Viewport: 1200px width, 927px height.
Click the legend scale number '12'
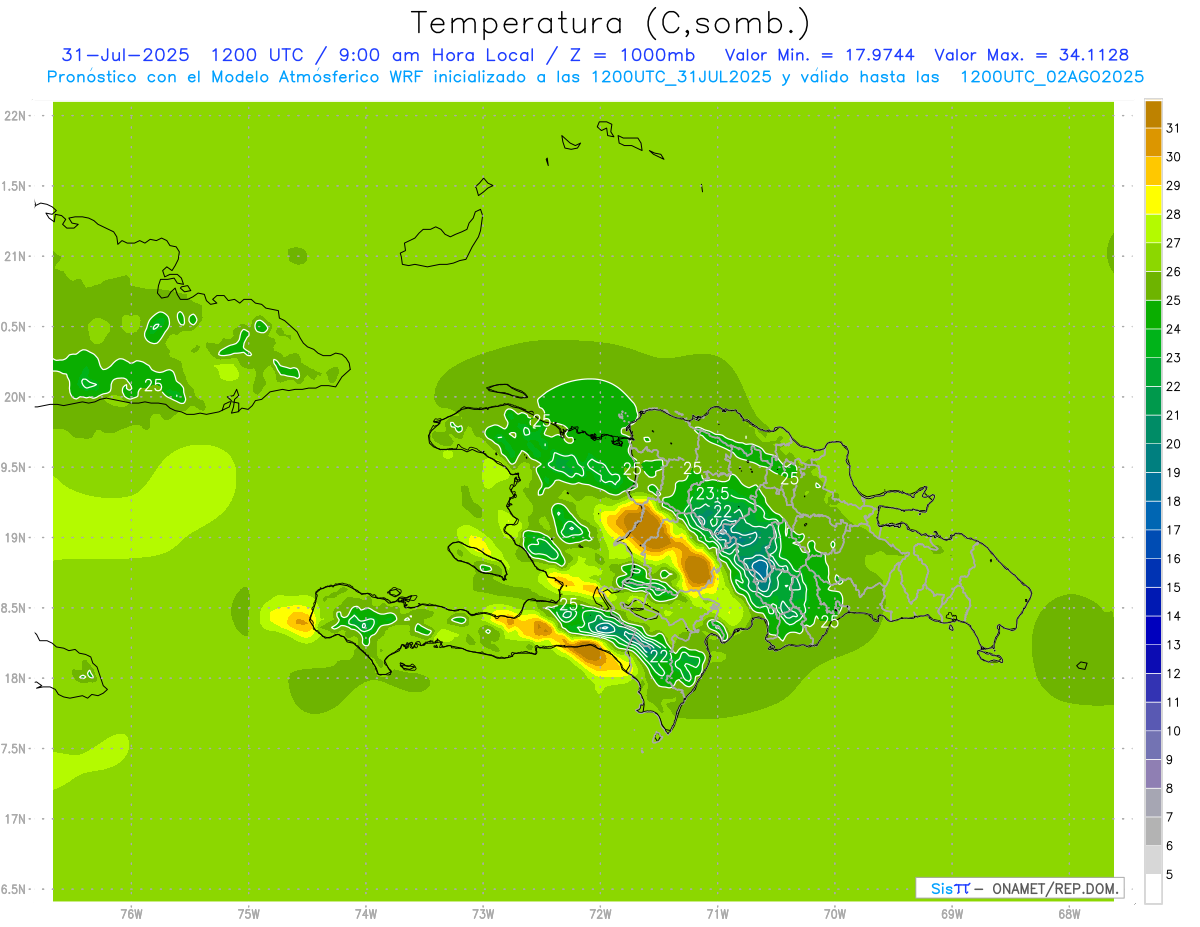(1174, 674)
